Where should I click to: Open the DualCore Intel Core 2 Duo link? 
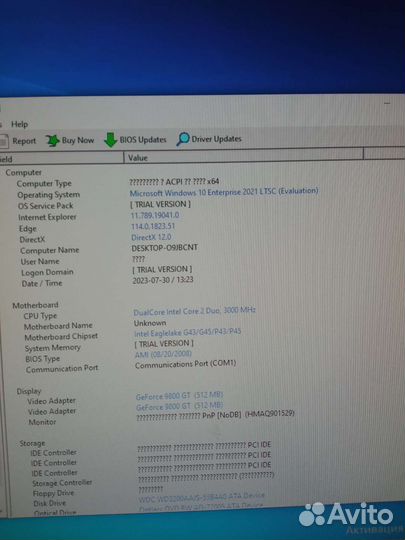point(195,311)
